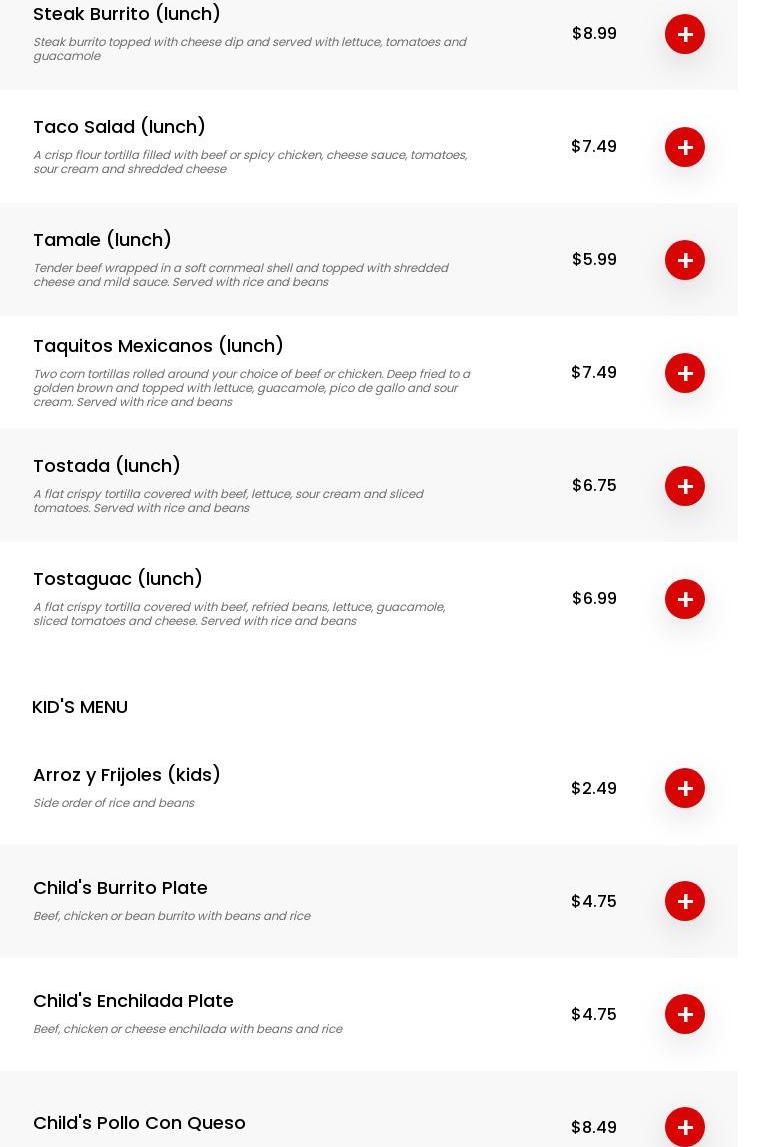The height and width of the screenshot is (1147, 770).
Task: Select the Taquitos Mexicanos (lunch) name
Action: [x=158, y=346]
